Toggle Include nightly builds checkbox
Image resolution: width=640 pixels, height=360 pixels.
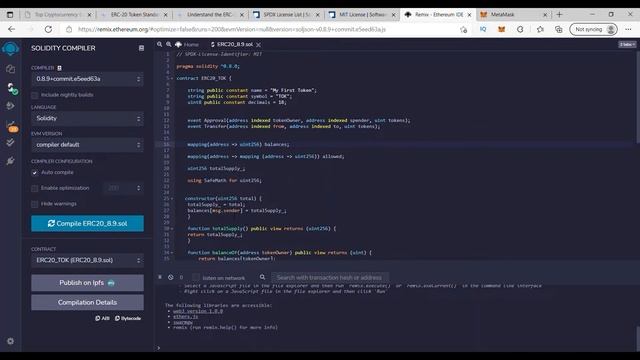[x=35, y=95]
